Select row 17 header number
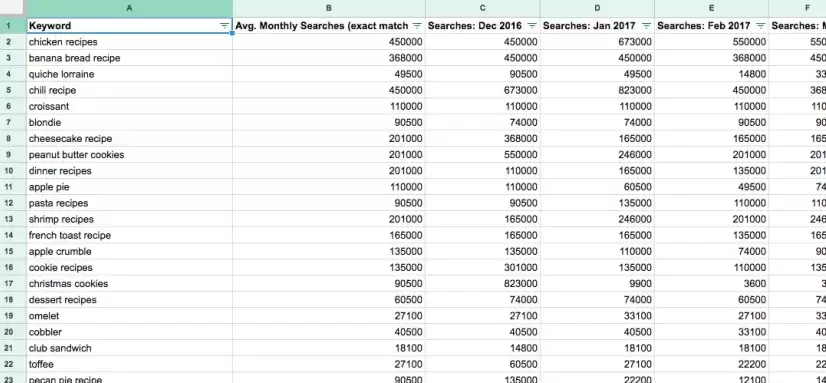The height and width of the screenshot is (383, 826). pos(13,283)
